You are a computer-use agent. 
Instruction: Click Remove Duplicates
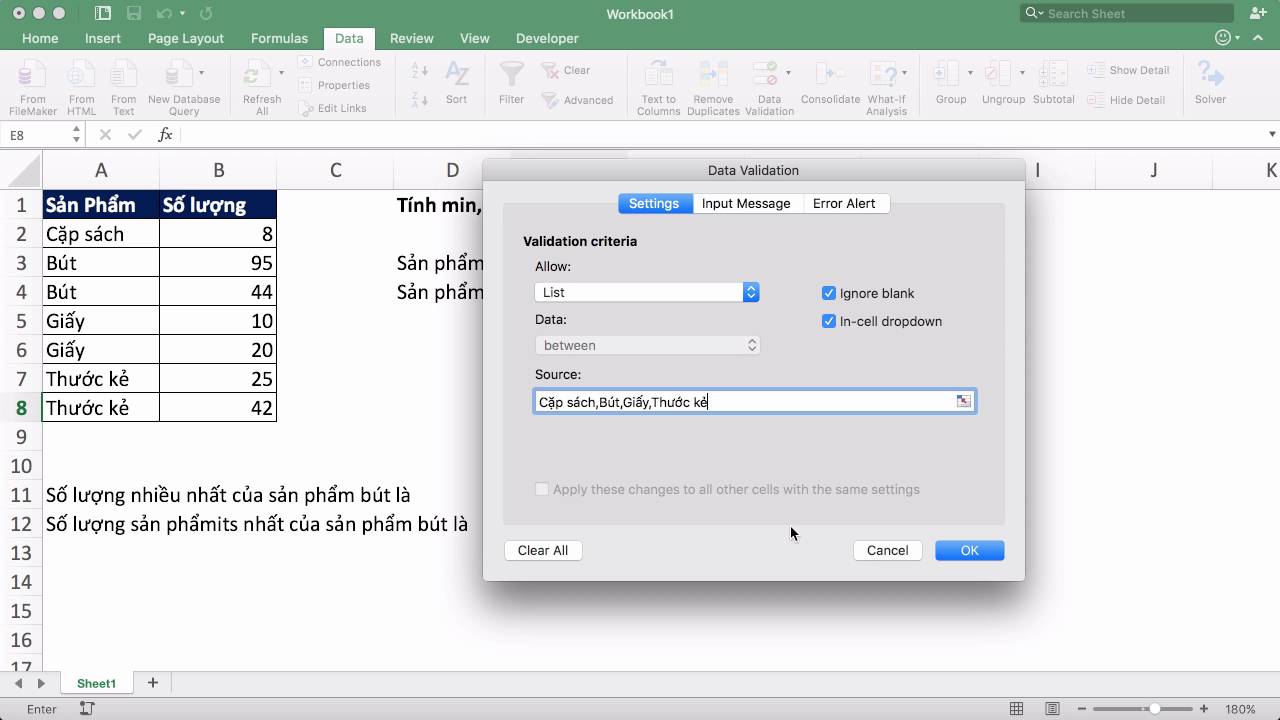(713, 85)
